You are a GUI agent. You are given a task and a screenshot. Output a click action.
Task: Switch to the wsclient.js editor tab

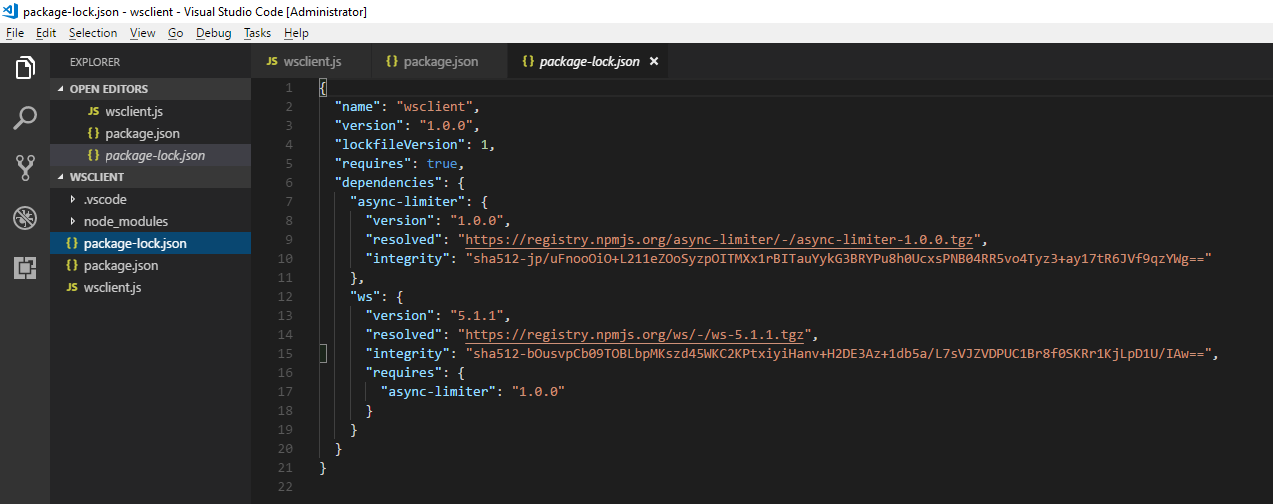coord(310,62)
